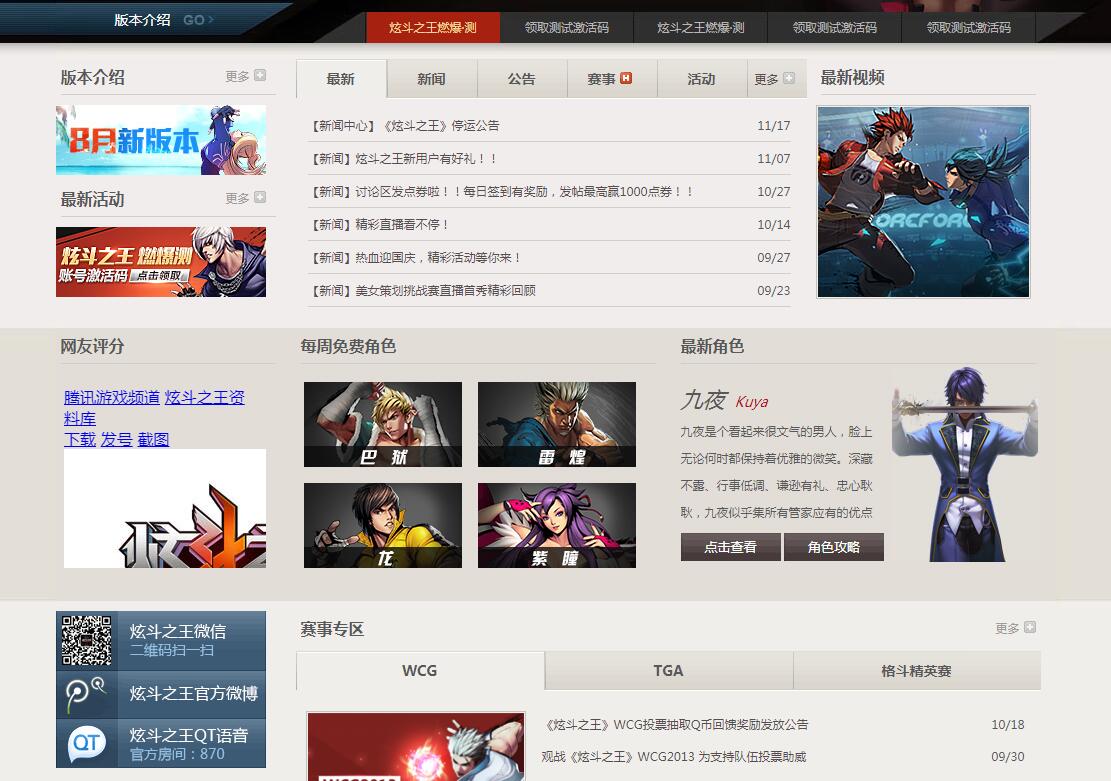The height and width of the screenshot is (781, 1111).
Task: Open the 炫斗之王燃爆测 账号激活码 banner
Action: pyautogui.click(x=161, y=262)
